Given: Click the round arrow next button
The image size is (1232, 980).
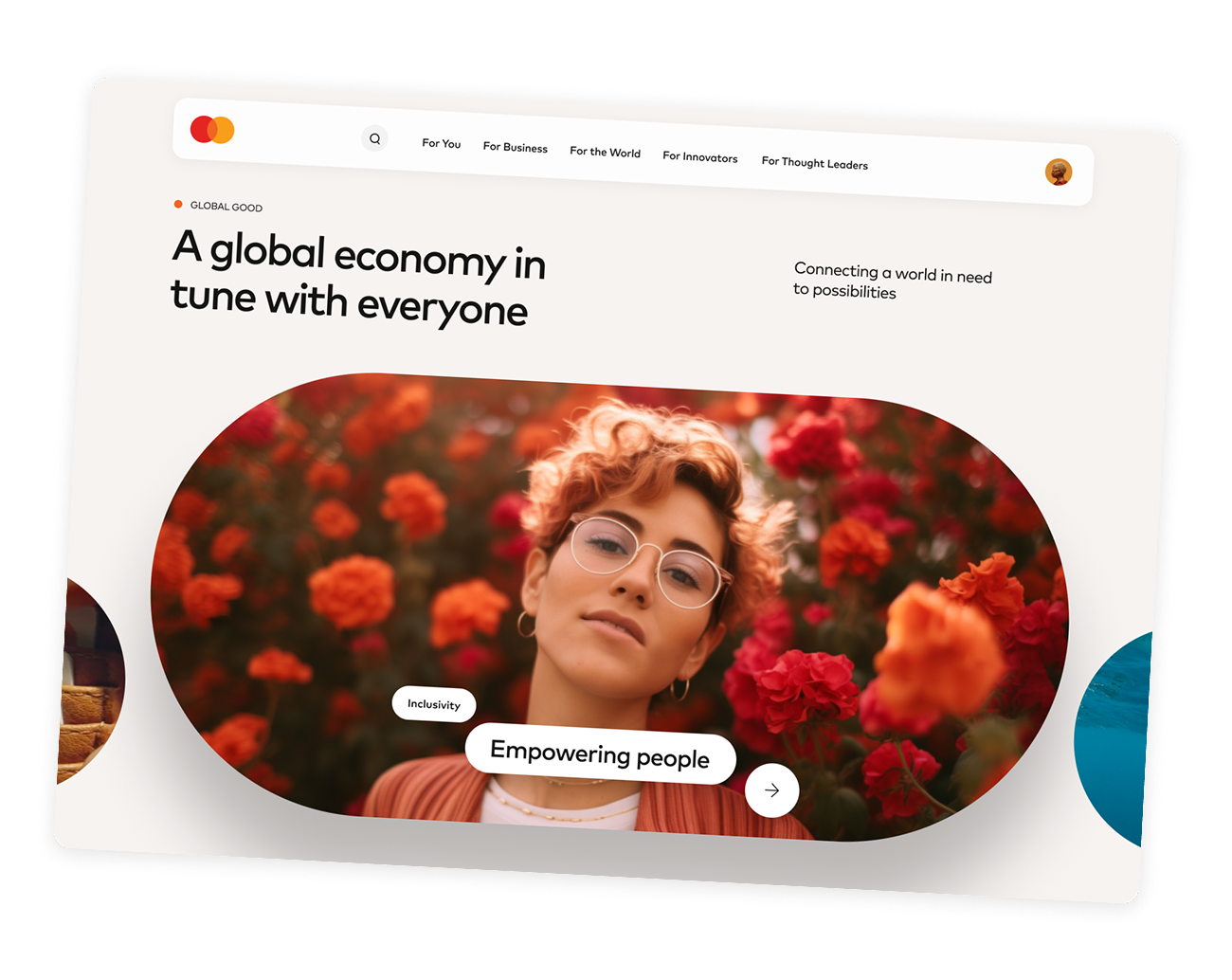Looking at the screenshot, I should [772, 790].
